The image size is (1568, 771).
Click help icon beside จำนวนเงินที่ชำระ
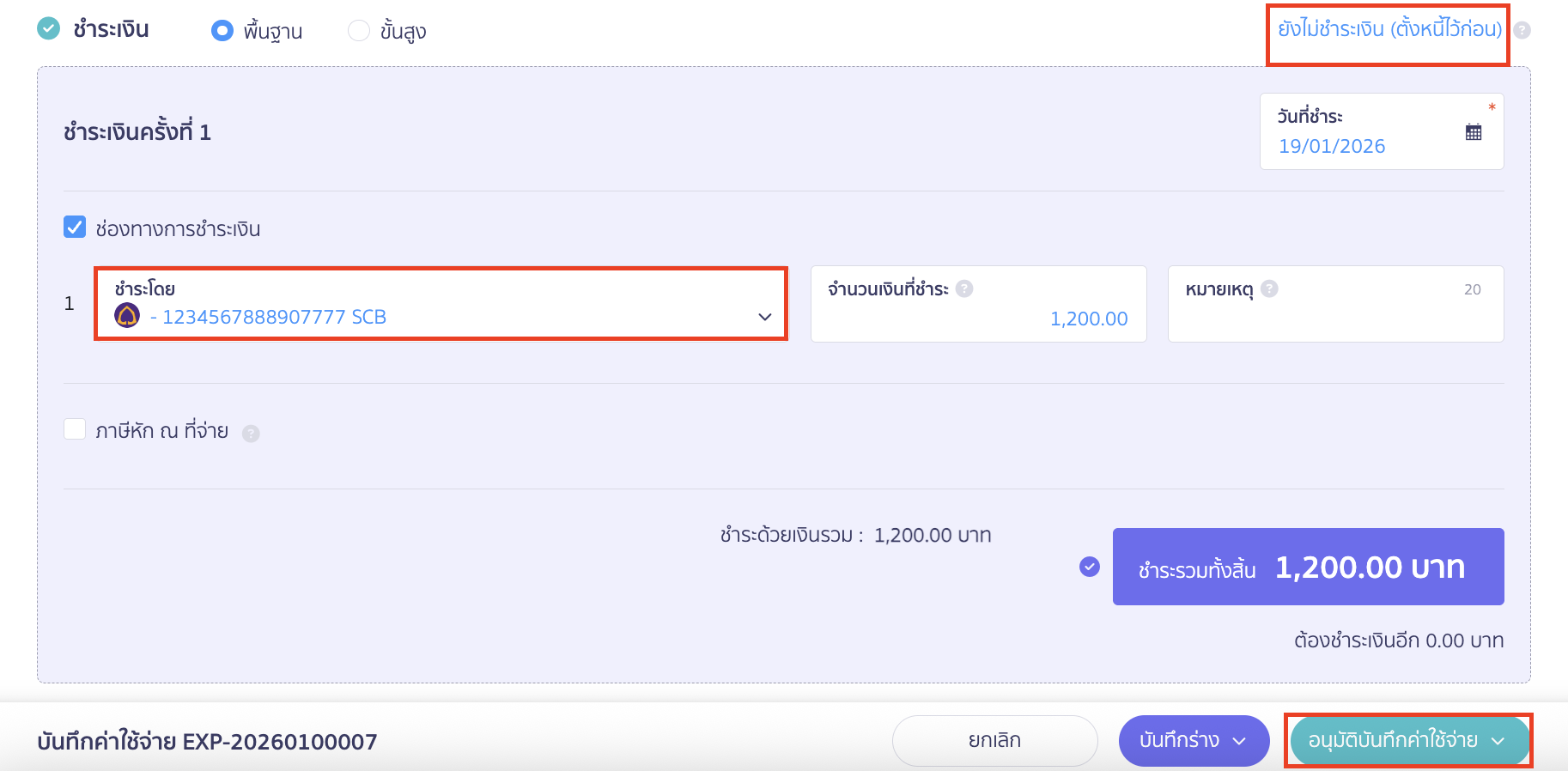click(x=964, y=288)
